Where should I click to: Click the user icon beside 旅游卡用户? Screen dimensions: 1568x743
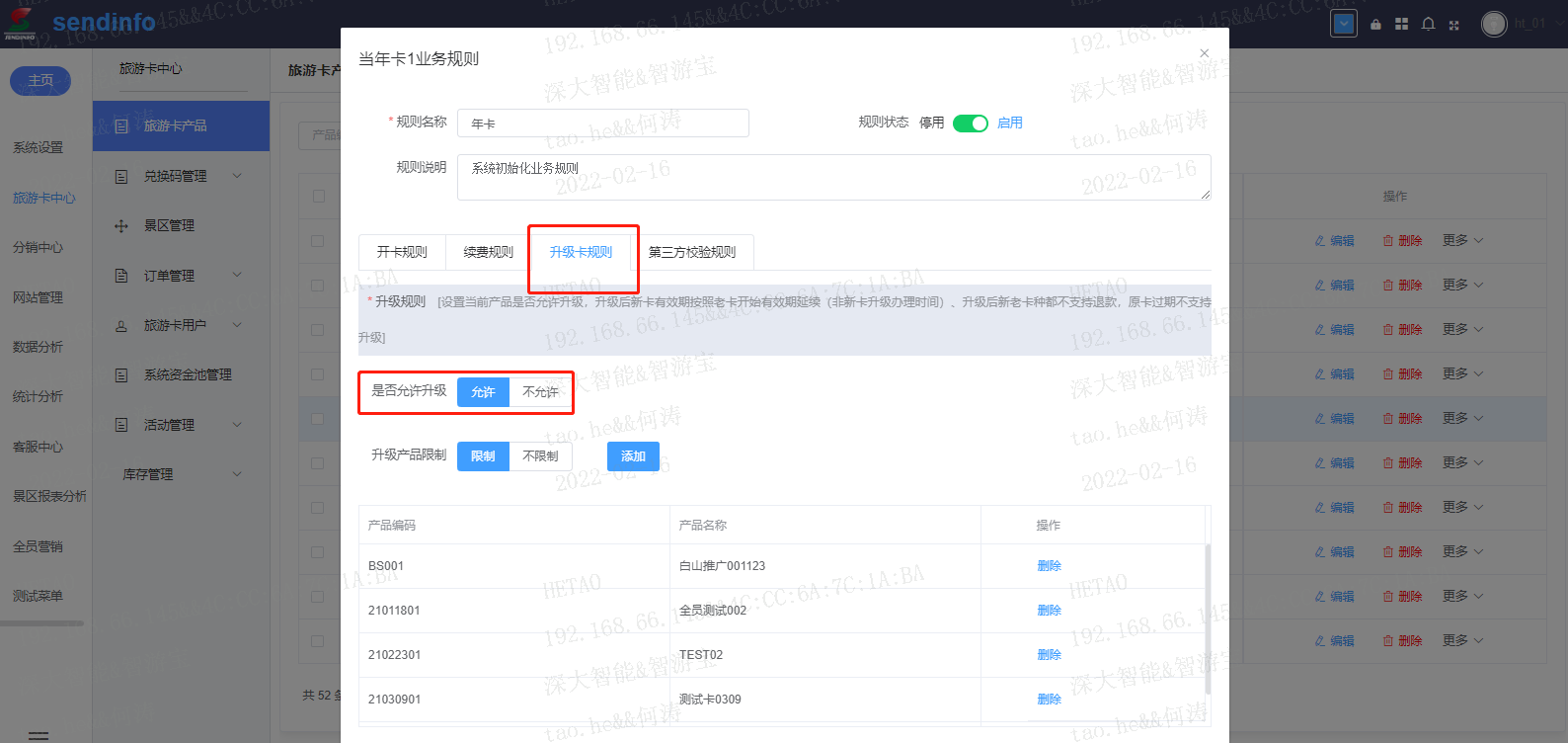[x=121, y=325]
